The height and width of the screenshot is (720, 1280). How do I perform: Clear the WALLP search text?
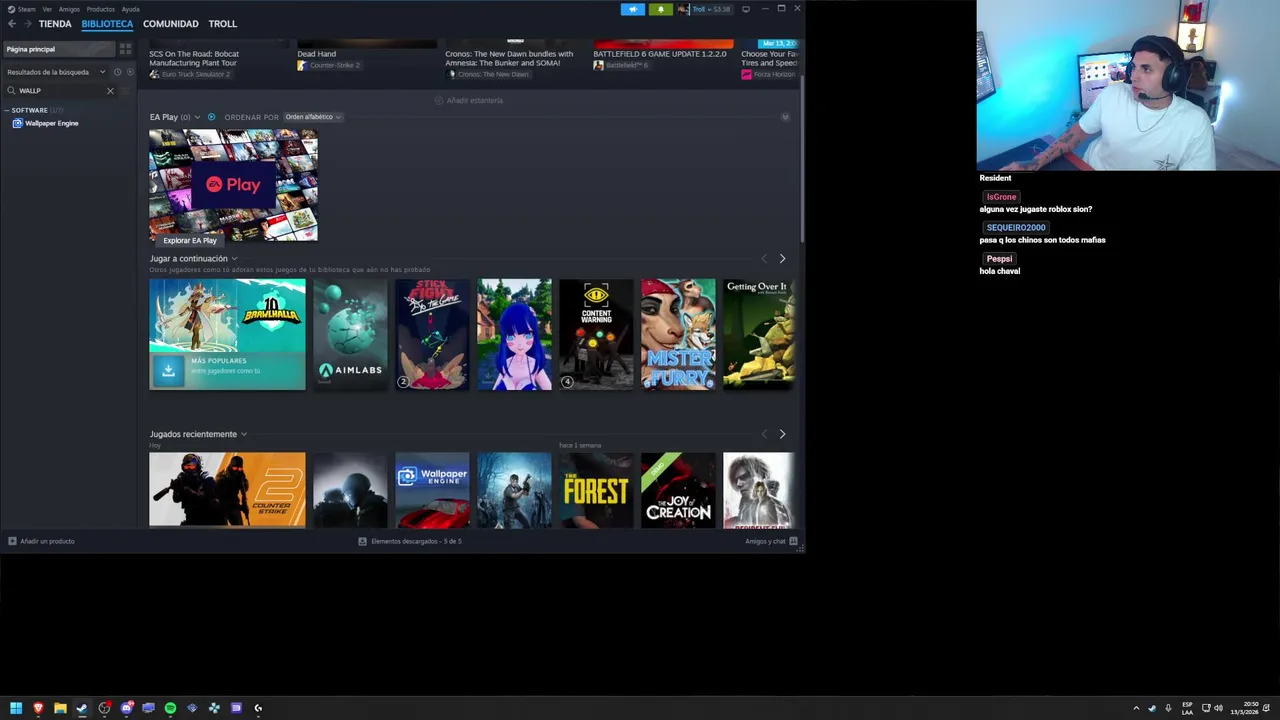point(110,91)
